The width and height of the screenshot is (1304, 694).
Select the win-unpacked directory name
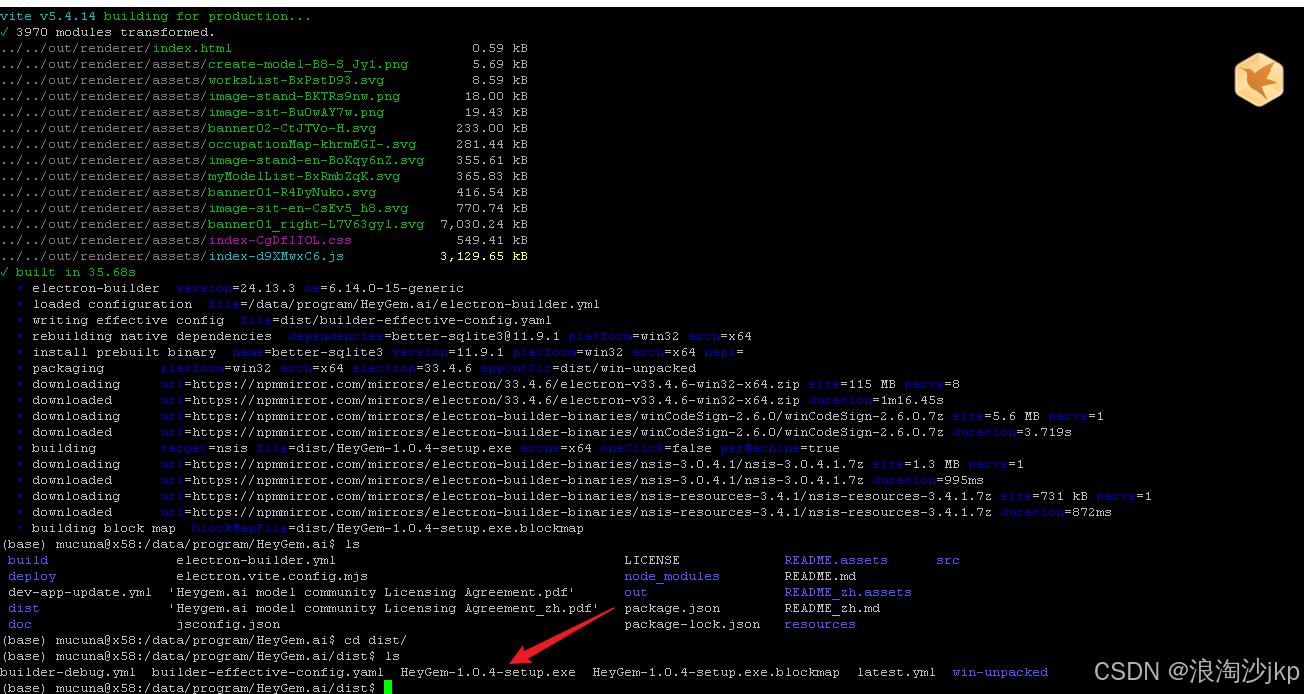[1000, 672]
